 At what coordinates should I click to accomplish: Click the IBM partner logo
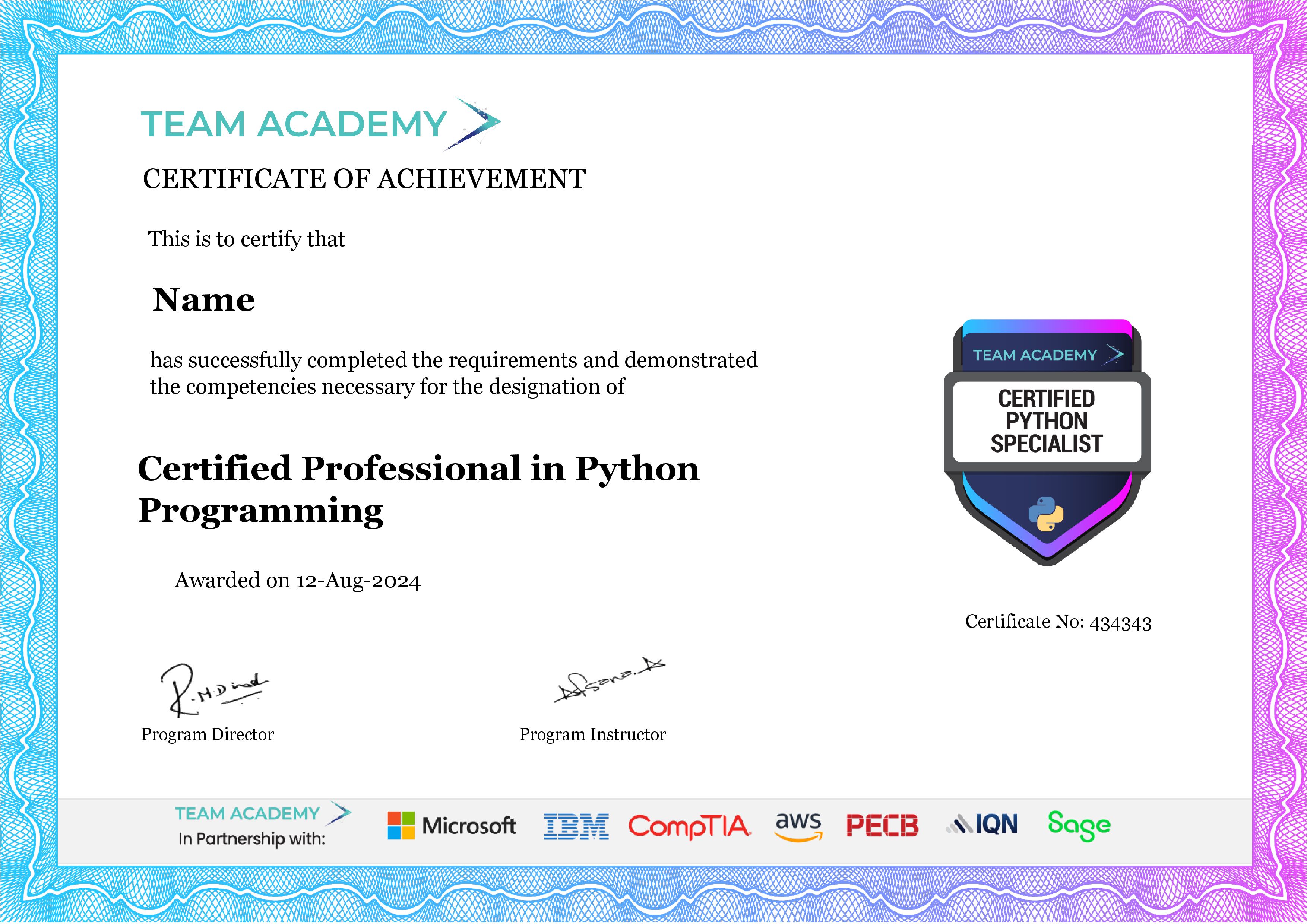click(x=576, y=826)
